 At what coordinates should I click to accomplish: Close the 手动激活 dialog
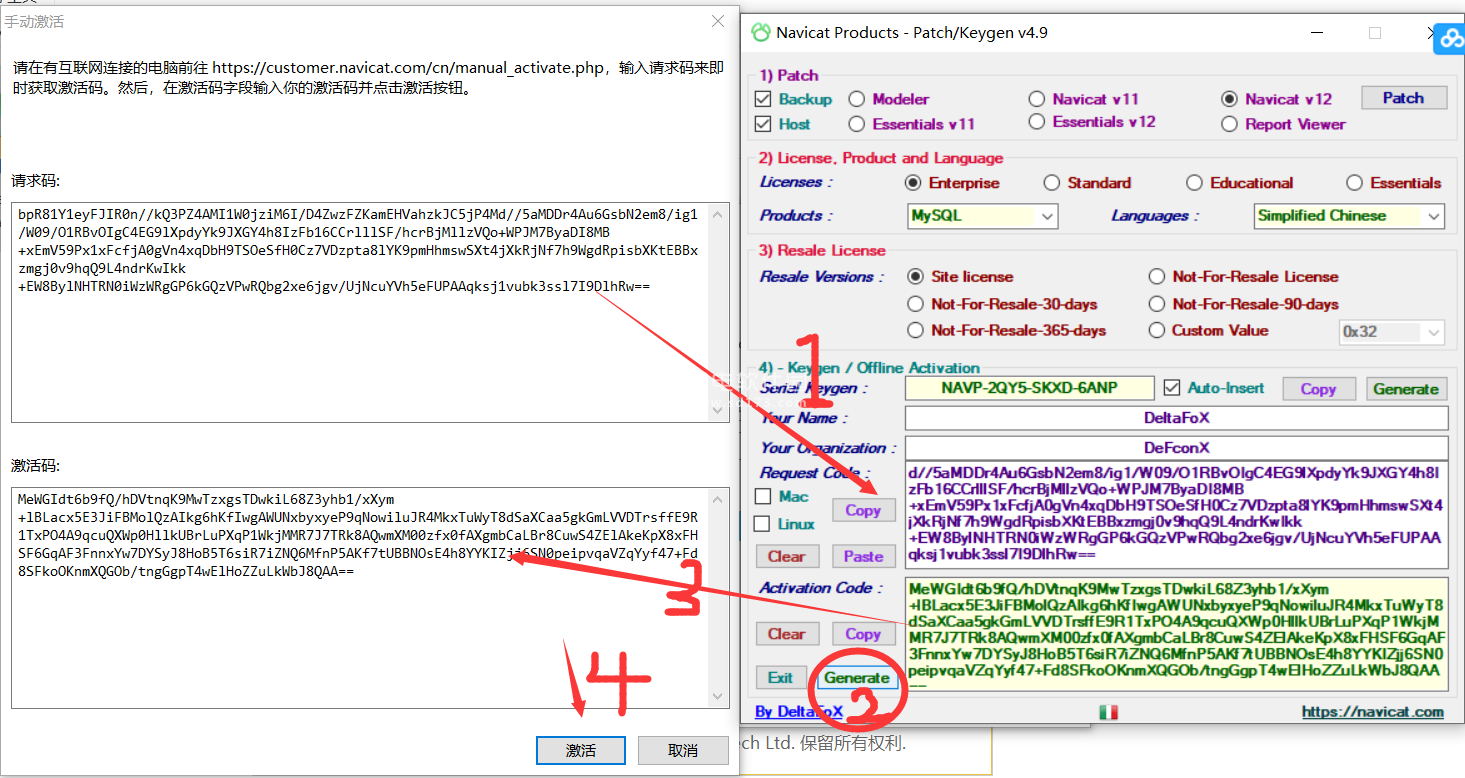point(718,21)
